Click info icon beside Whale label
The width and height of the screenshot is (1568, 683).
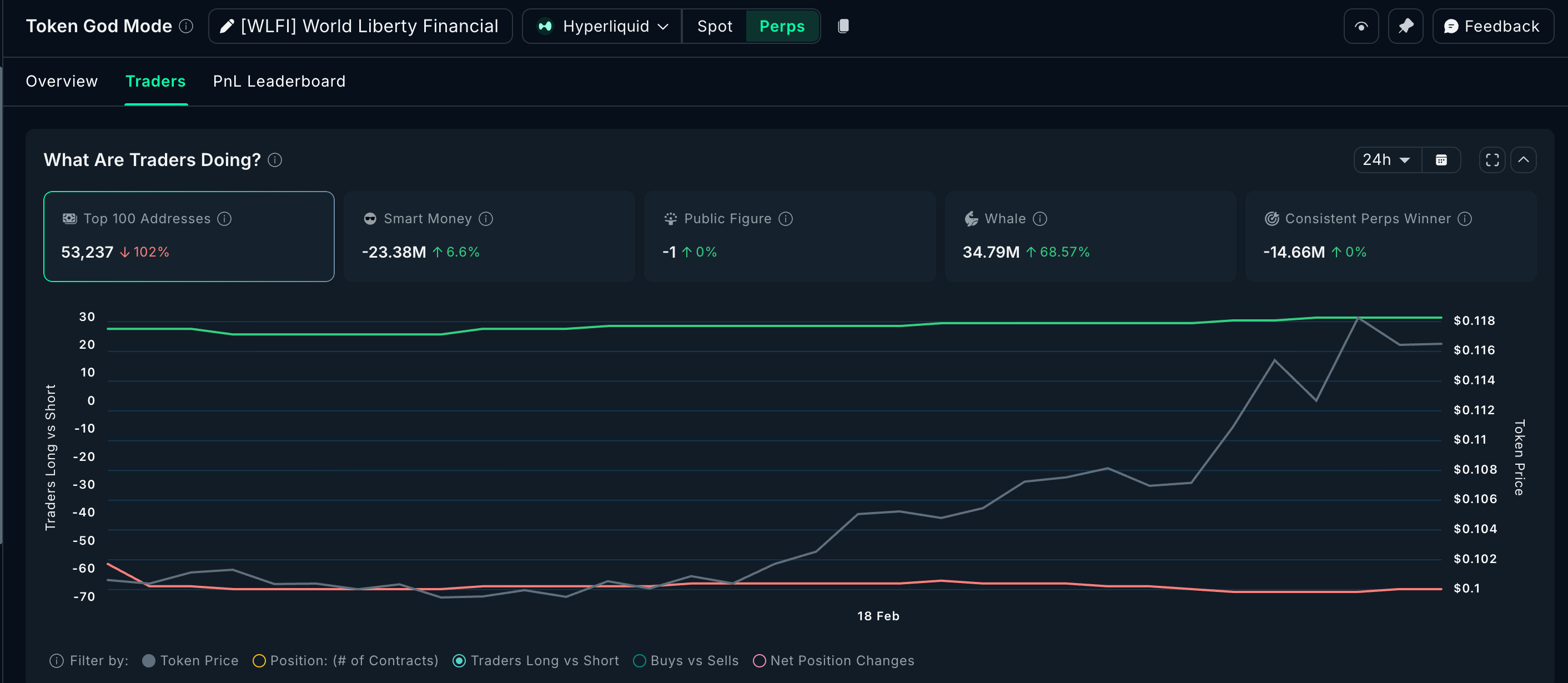[1041, 219]
